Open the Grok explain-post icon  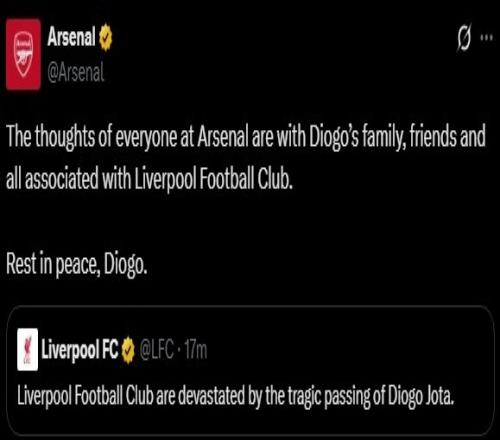click(x=464, y=37)
